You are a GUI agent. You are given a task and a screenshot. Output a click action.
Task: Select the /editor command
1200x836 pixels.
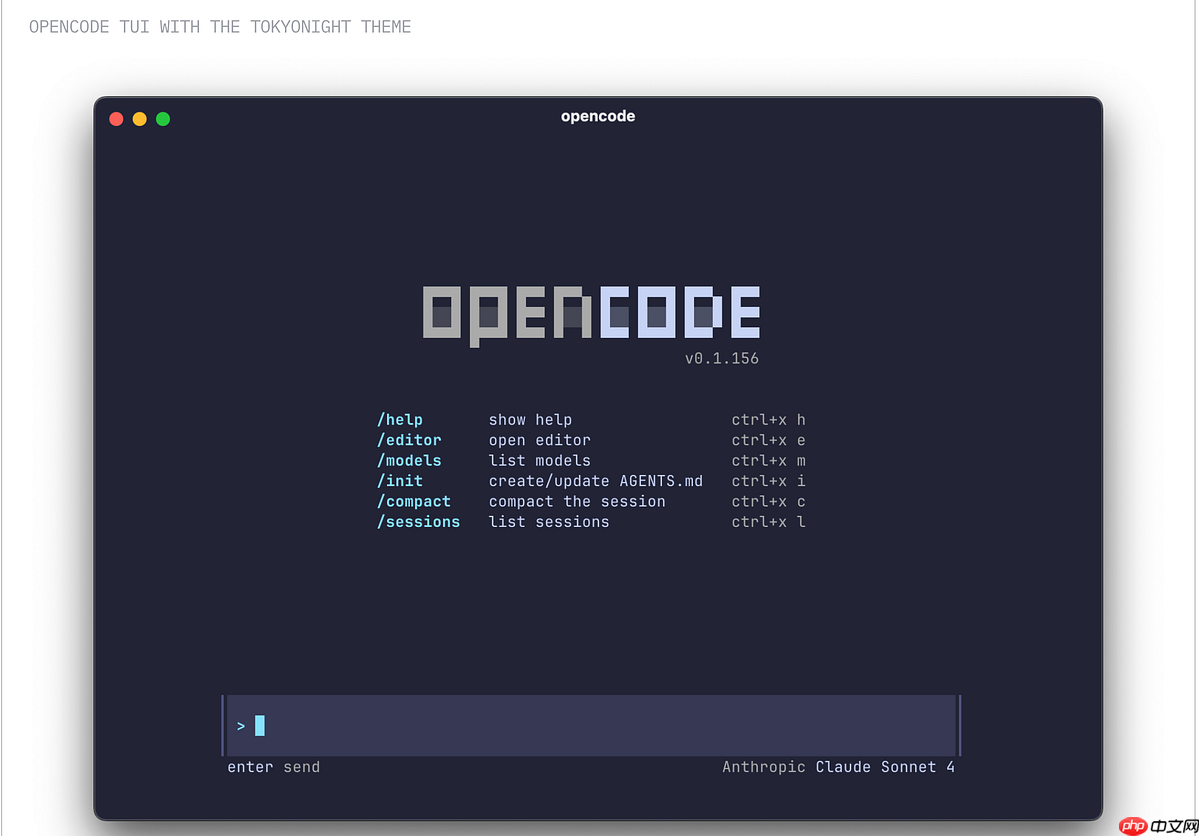click(409, 440)
